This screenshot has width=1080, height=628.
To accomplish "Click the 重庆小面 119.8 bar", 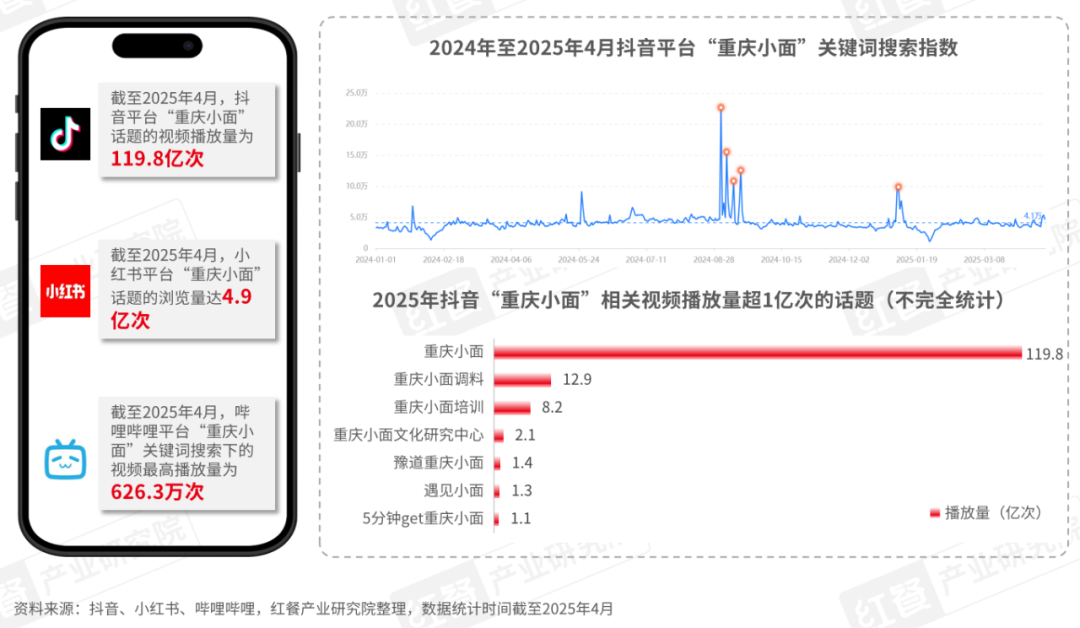I will pyautogui.click(x=758, y=353).
